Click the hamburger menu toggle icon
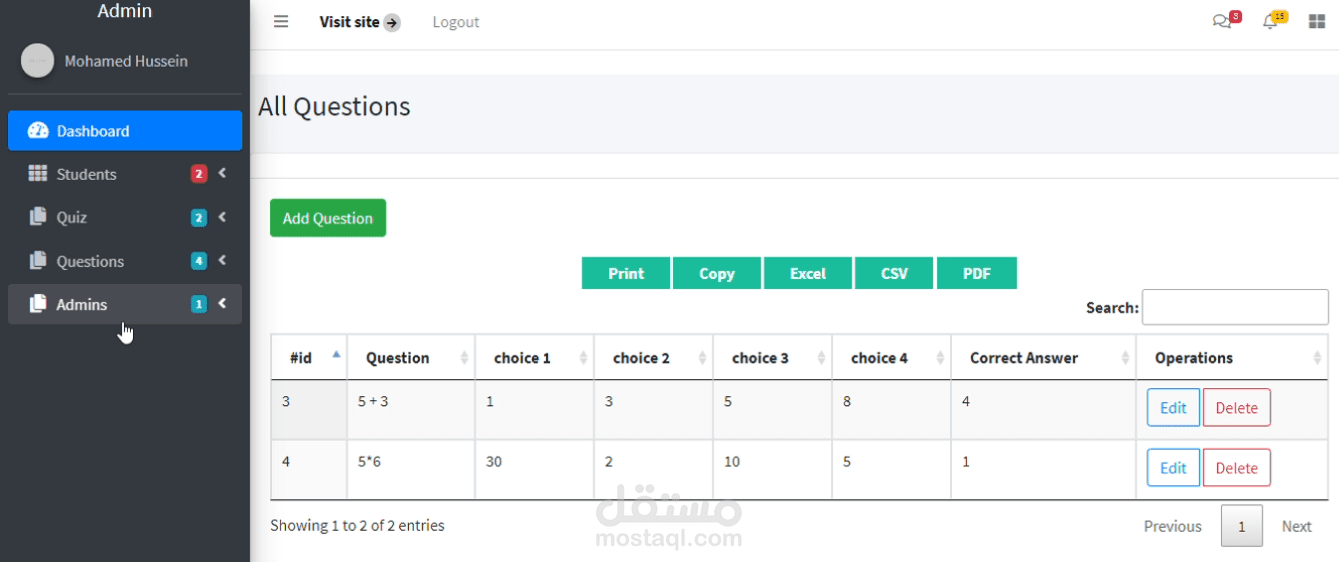The width and height of the screenshot is (1339, 562). tap(281, 22)
